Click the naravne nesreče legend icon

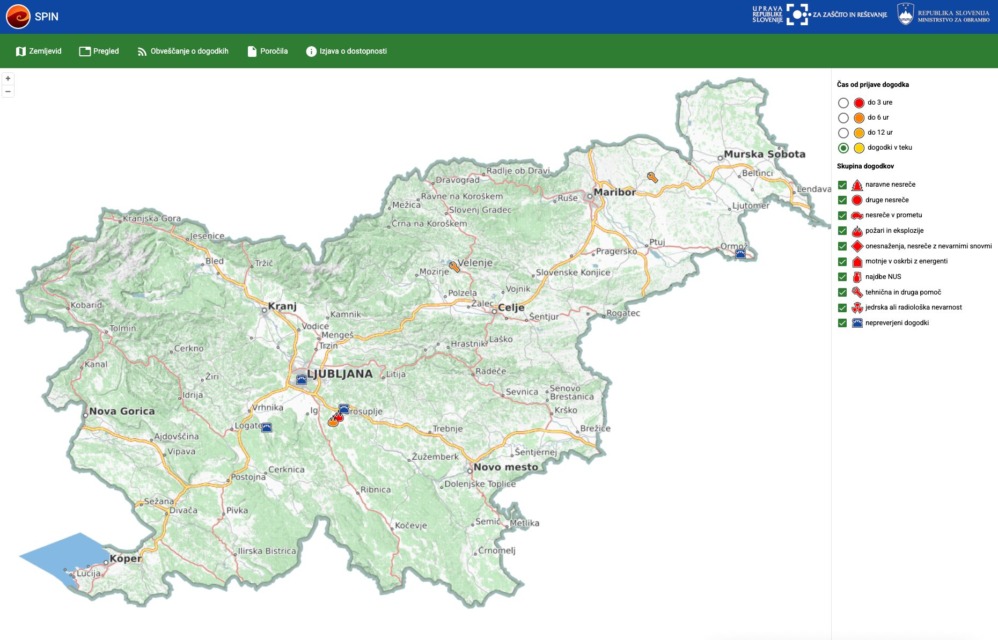tap(857, 184)
